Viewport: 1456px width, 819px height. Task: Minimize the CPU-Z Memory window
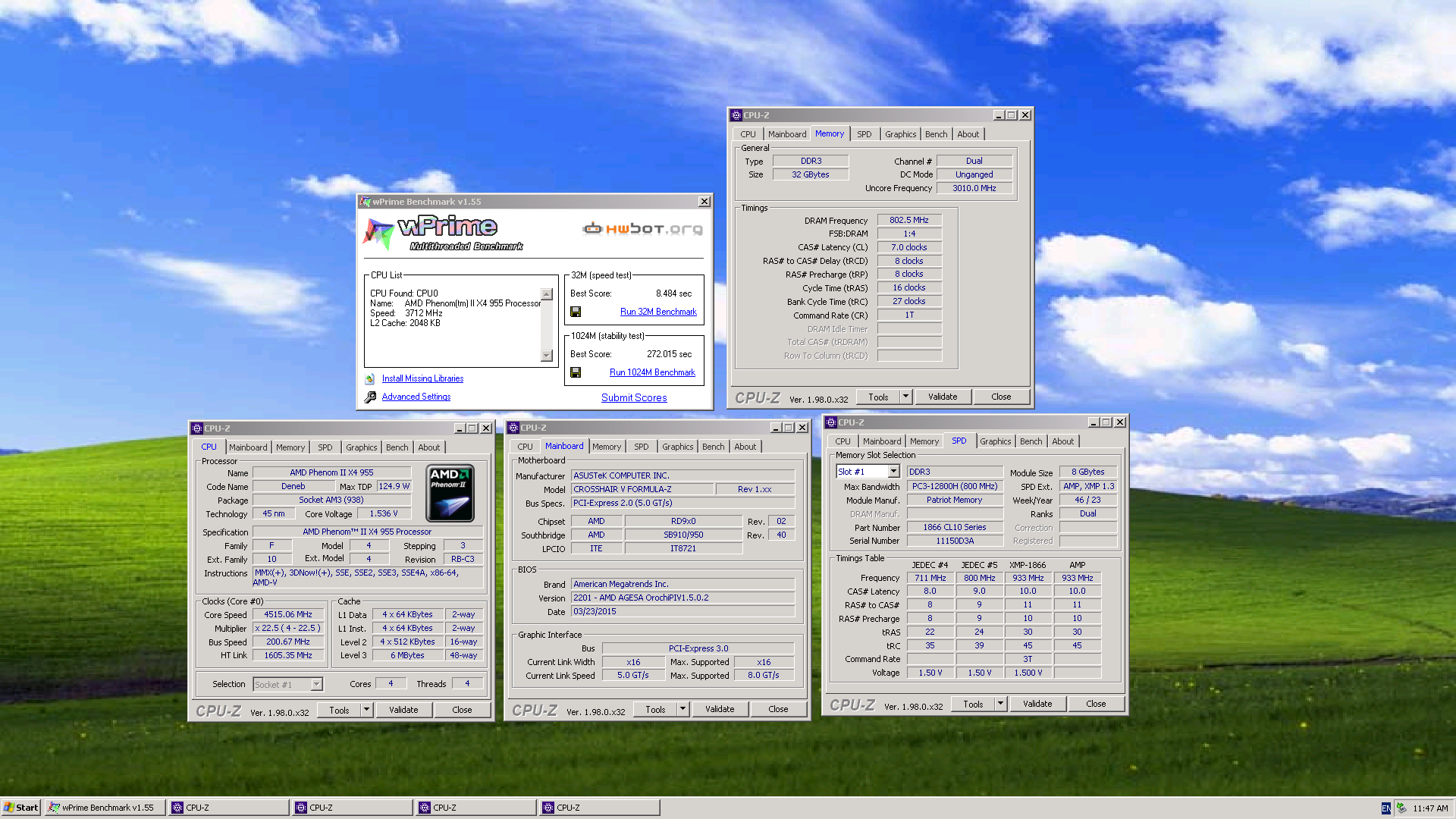pyautogui.click(x=998, y=115)
